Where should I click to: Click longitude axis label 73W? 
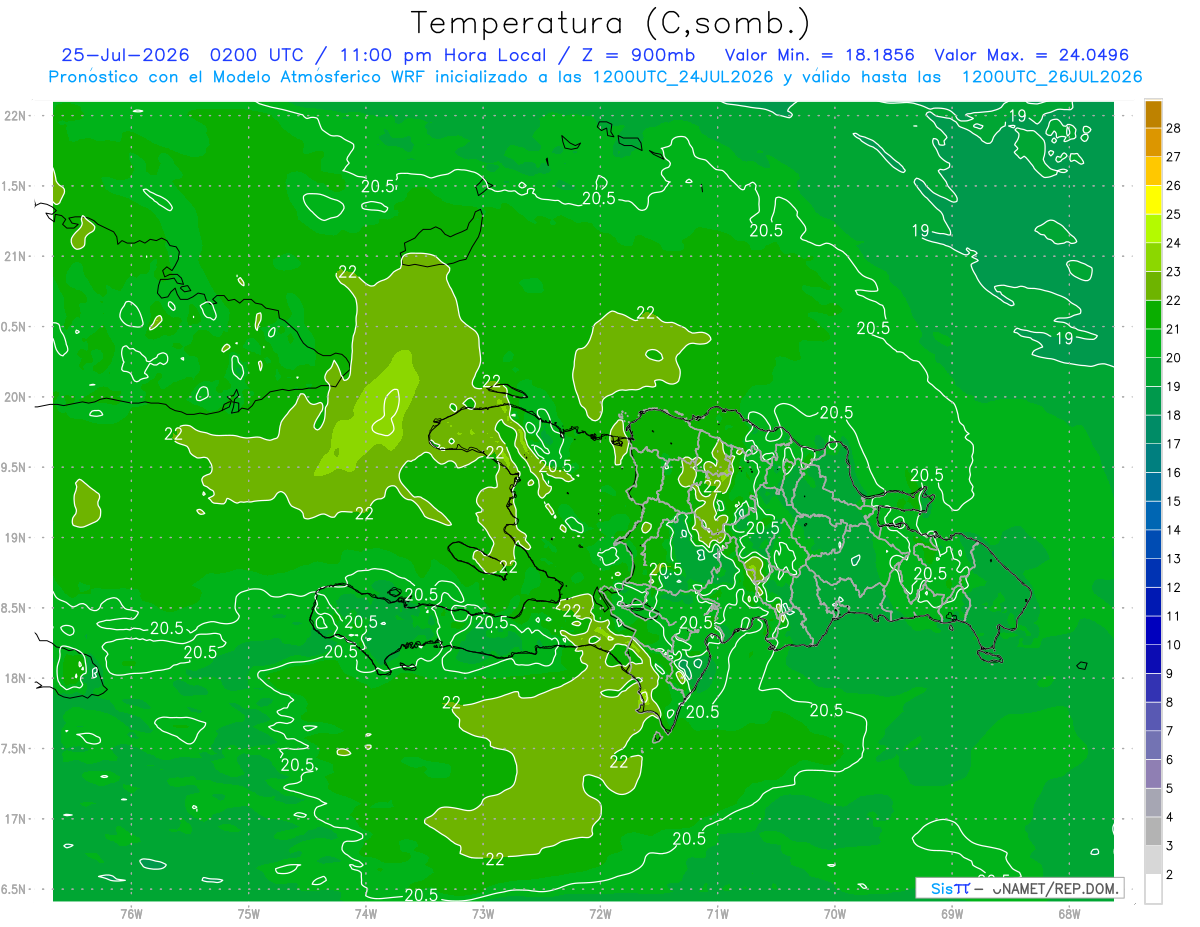coord(483,913)
